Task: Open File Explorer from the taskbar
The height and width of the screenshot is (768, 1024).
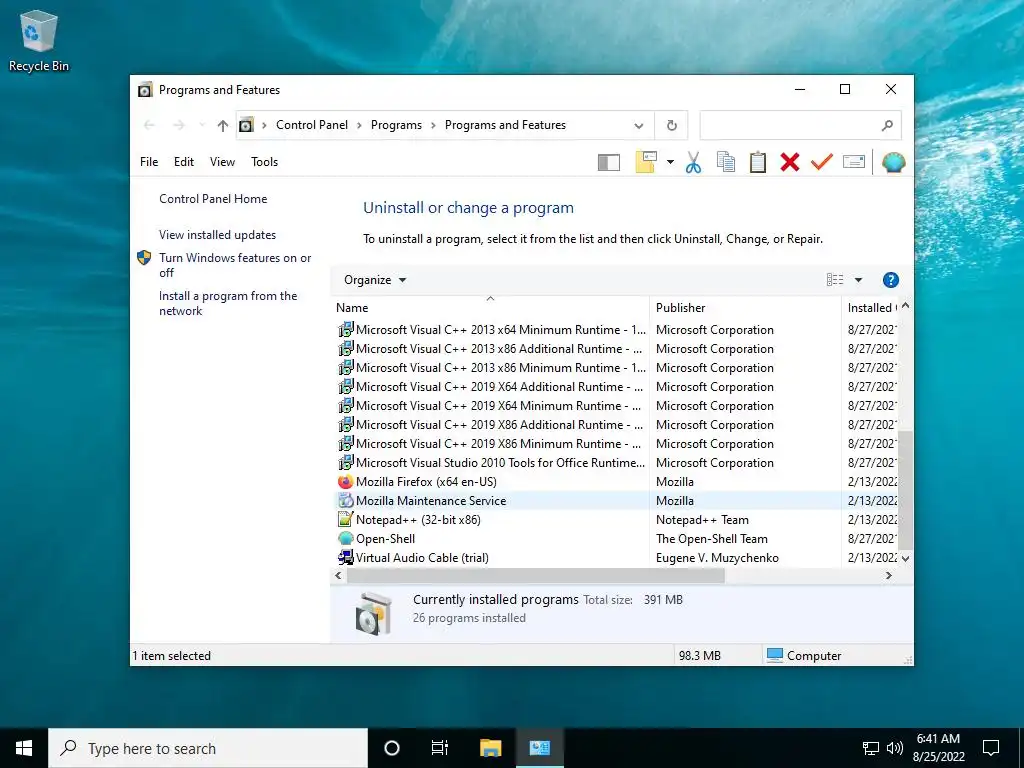Action: click(490, 748)
